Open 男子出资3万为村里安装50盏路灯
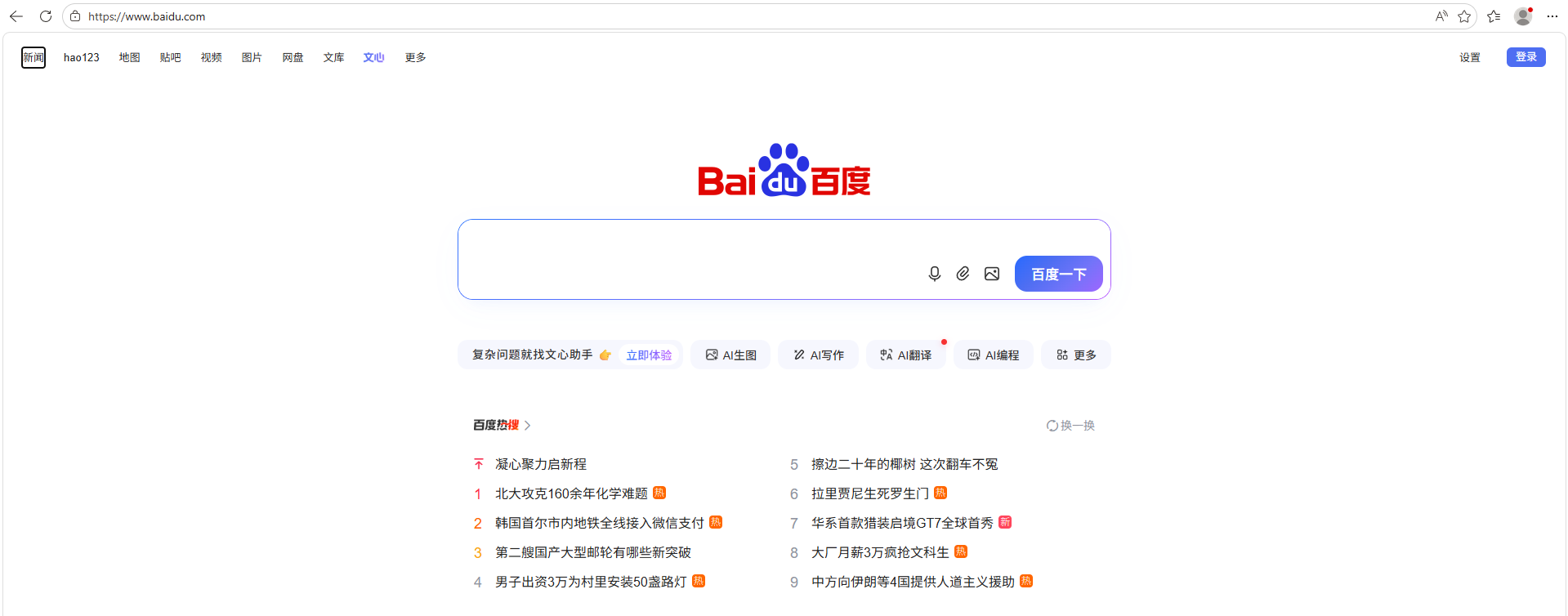This screenshot has width=1568, height=616. click(591, 582)
